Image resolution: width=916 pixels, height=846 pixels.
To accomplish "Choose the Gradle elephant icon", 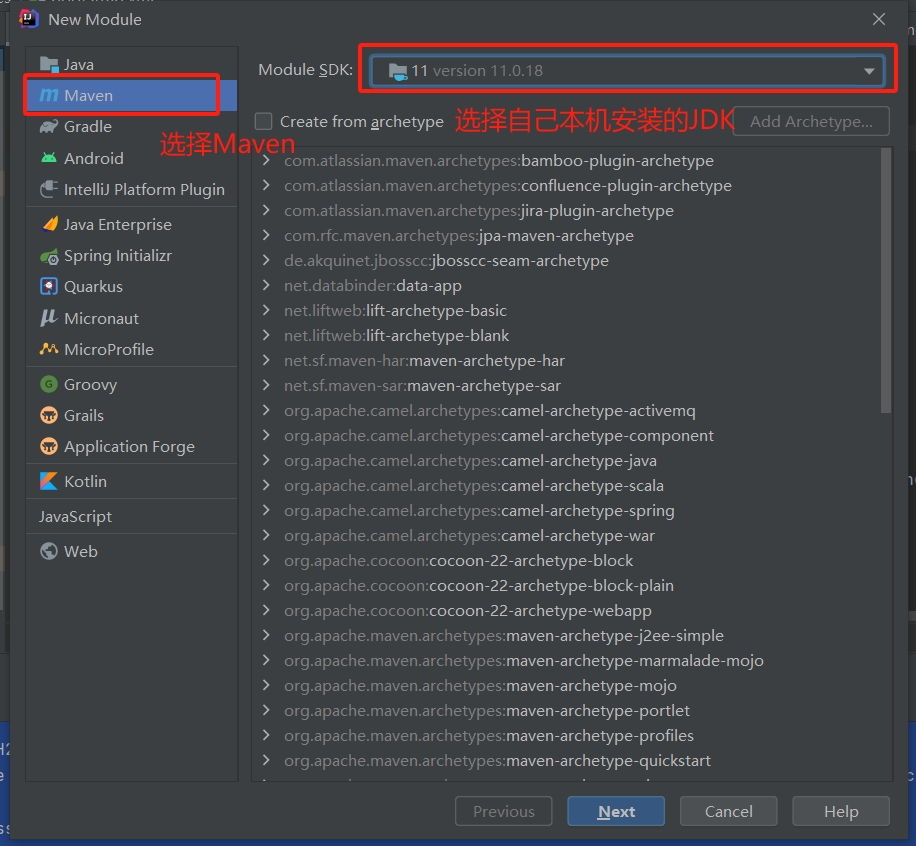I will [49, 126].
